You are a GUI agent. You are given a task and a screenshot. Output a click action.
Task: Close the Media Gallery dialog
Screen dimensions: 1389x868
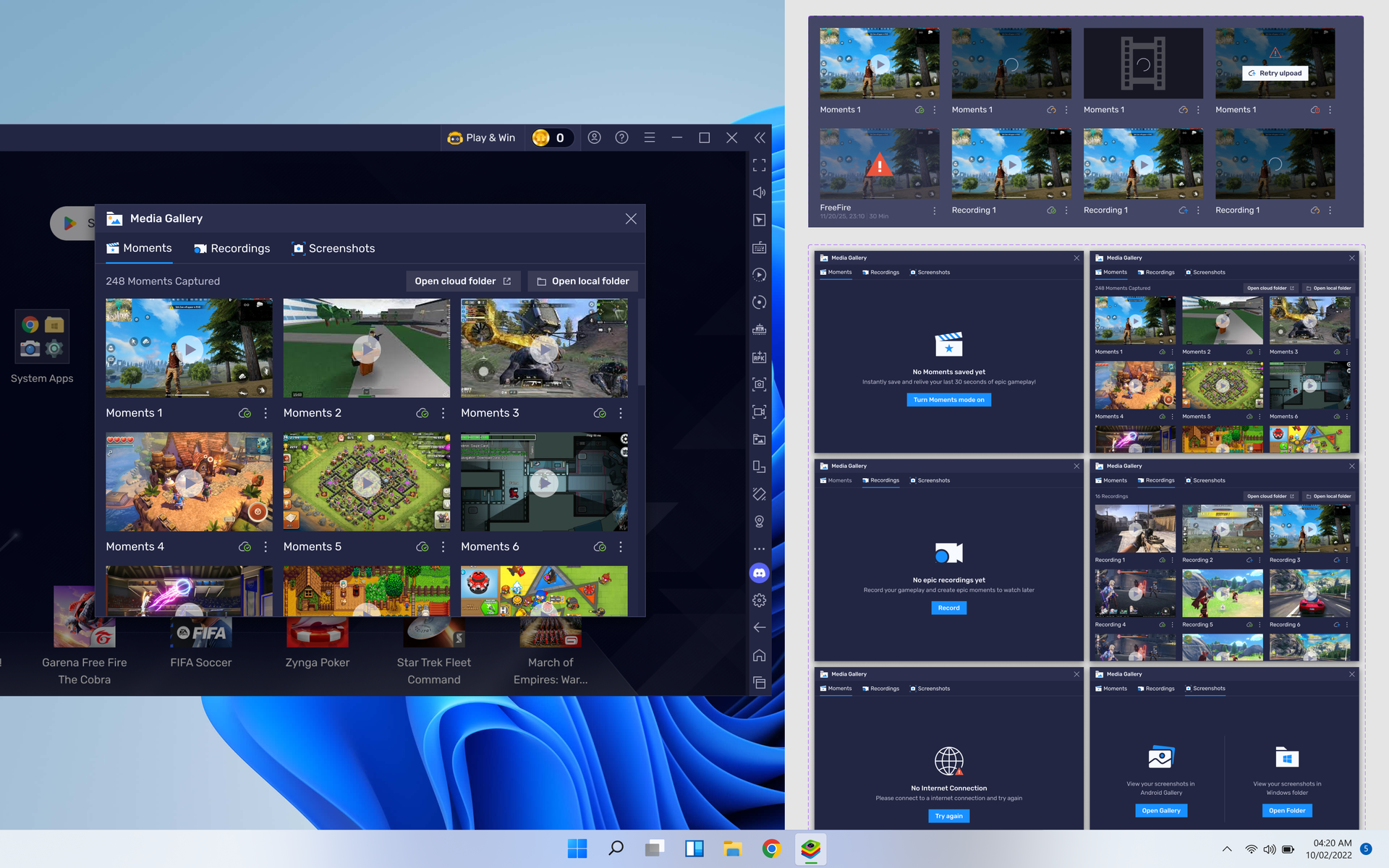(x=631, y=218)
